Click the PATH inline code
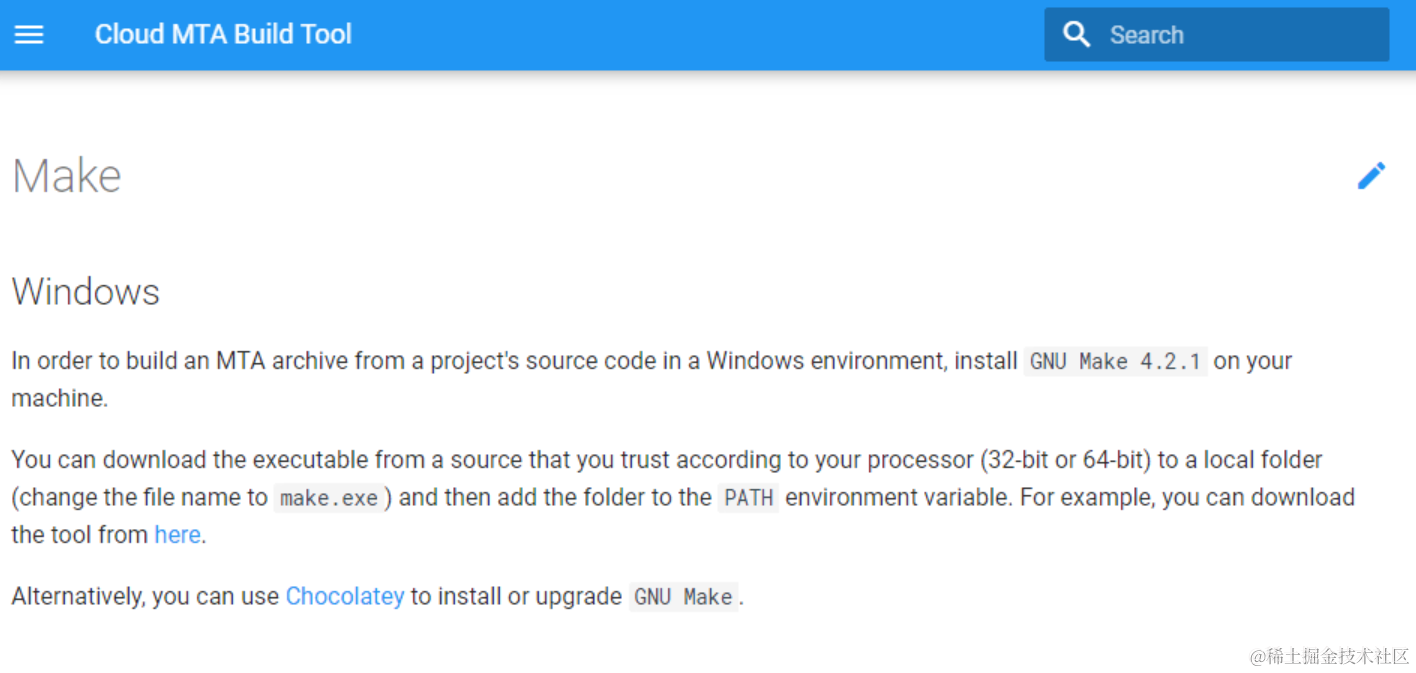This screenshot has height=673, width=1416. [748, 498]
